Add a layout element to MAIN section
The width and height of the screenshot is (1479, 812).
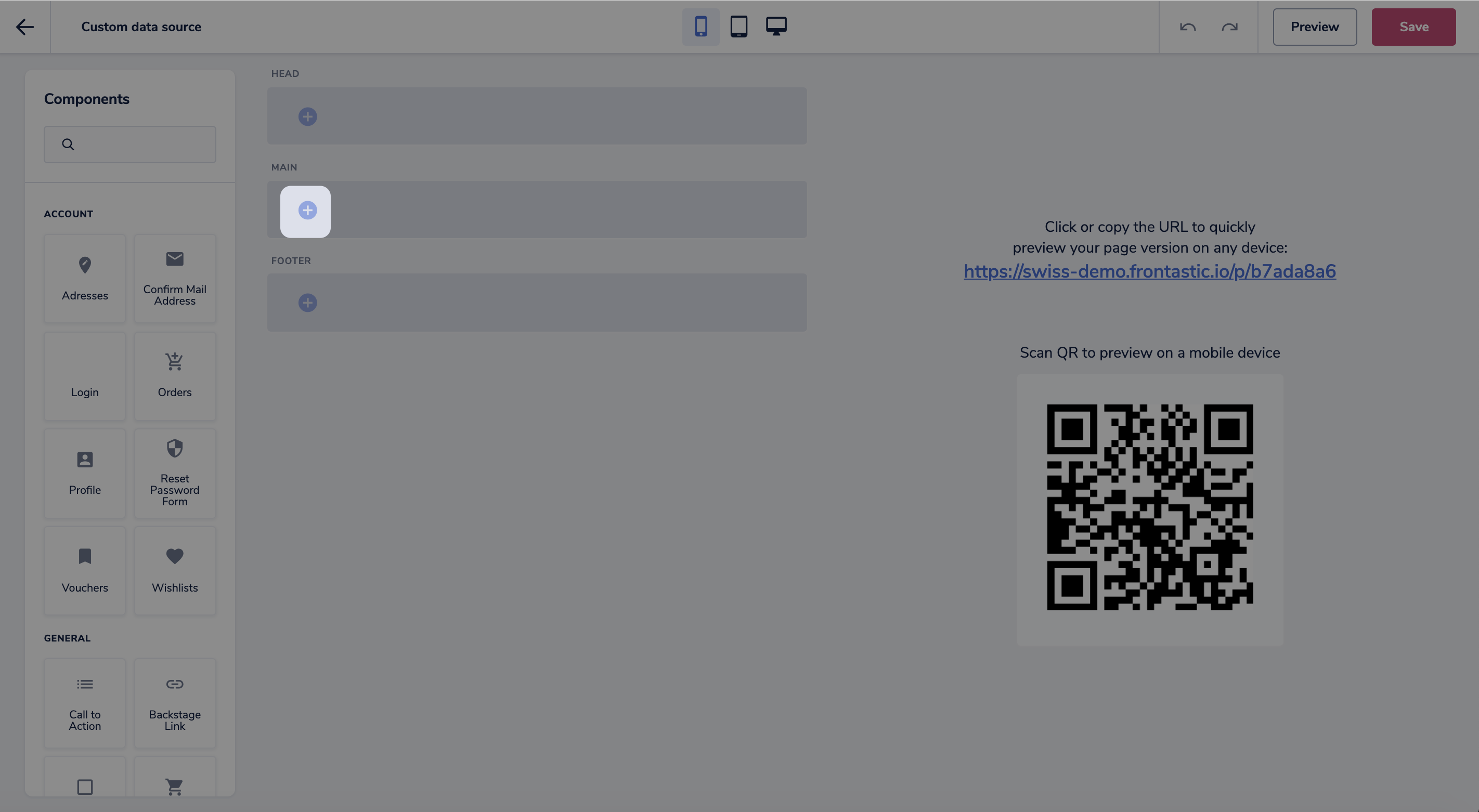(308, 211)
